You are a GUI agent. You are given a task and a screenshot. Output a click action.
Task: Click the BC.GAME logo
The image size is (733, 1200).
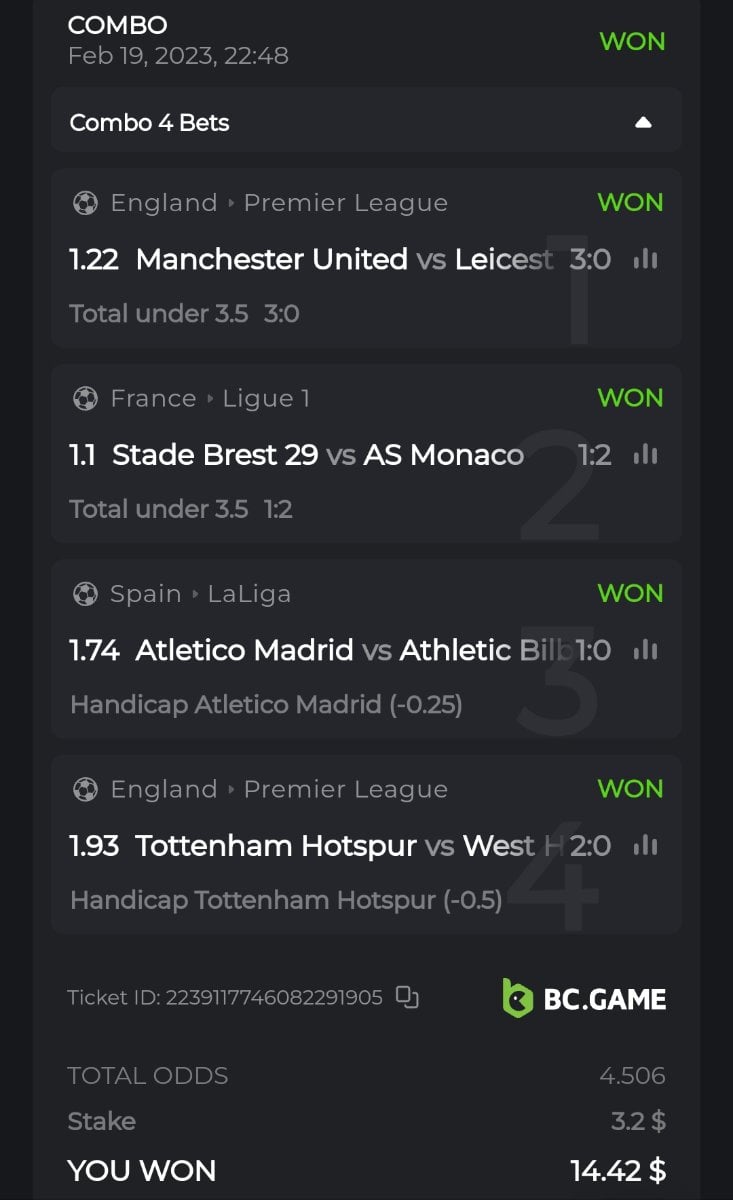point(584,998)
